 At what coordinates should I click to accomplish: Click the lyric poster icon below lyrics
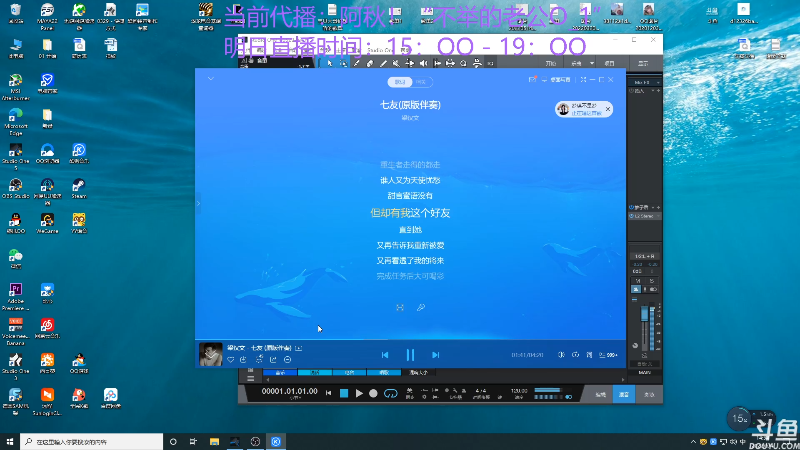[x=400, y=308]
